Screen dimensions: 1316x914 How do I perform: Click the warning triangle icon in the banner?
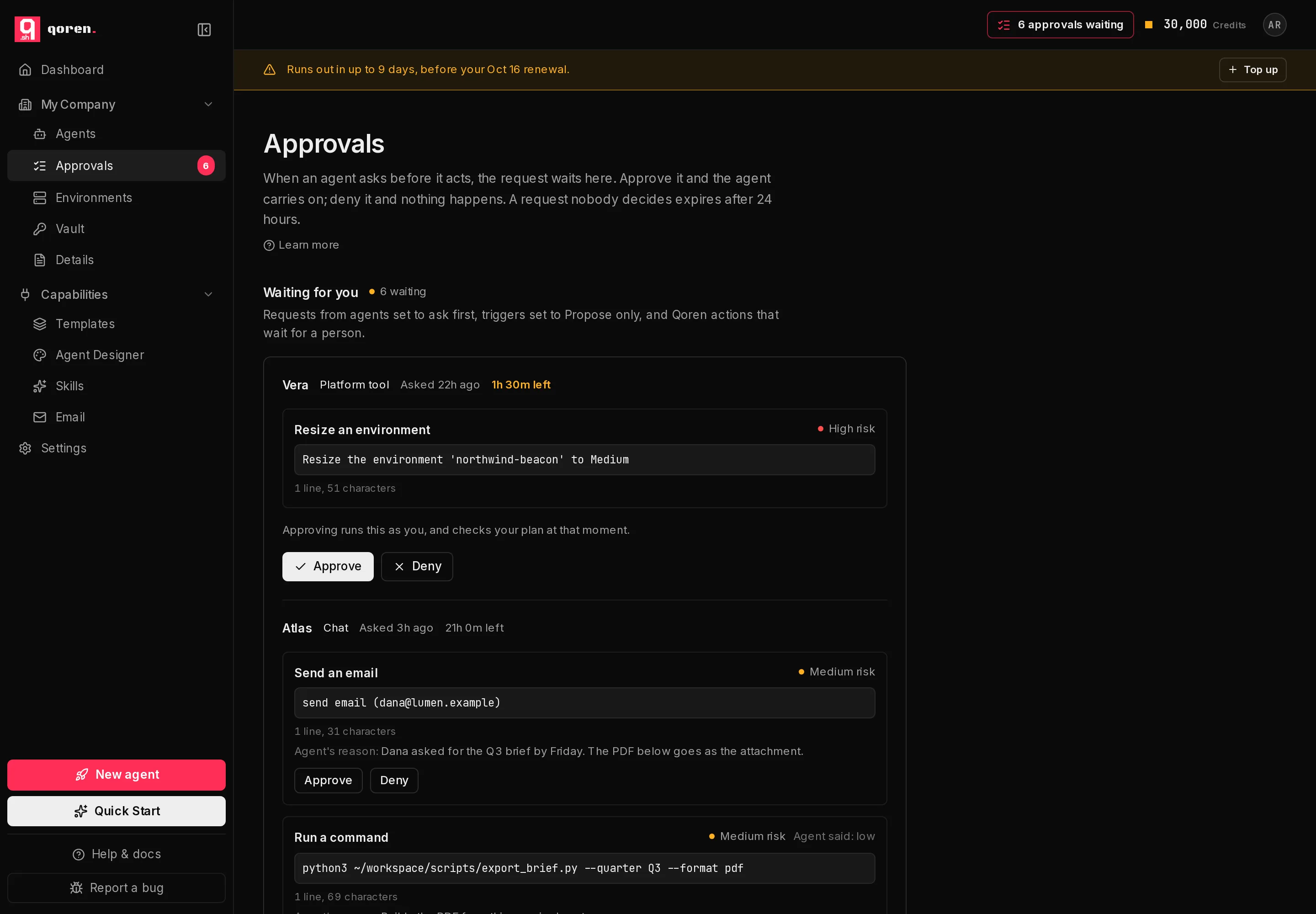(269, 70)
